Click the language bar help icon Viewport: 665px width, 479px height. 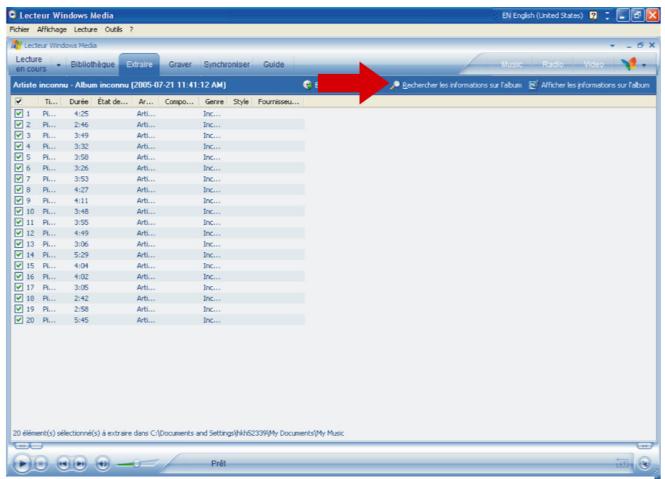(593, 16)
